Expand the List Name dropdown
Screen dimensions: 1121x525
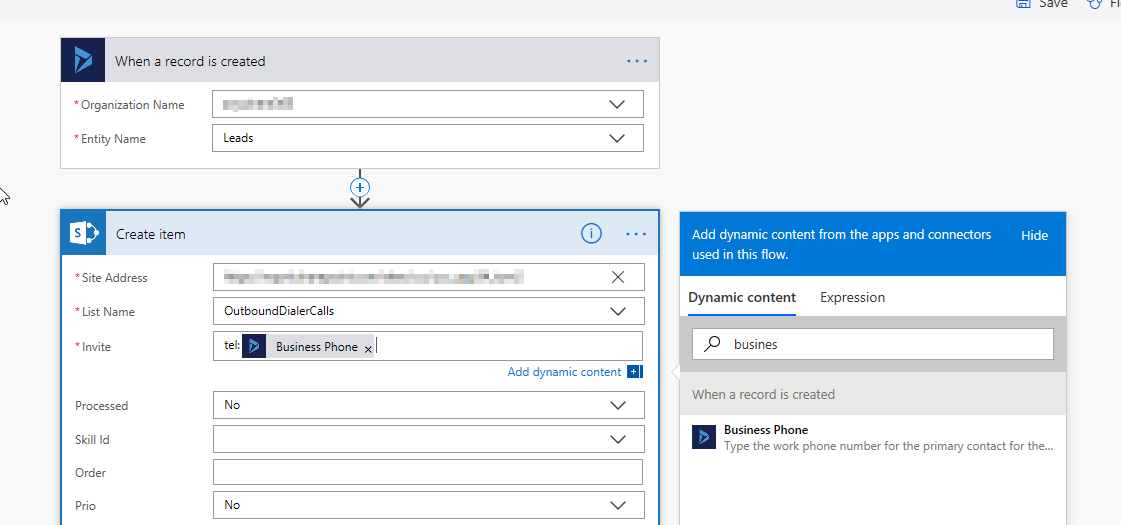pos(617,312)
